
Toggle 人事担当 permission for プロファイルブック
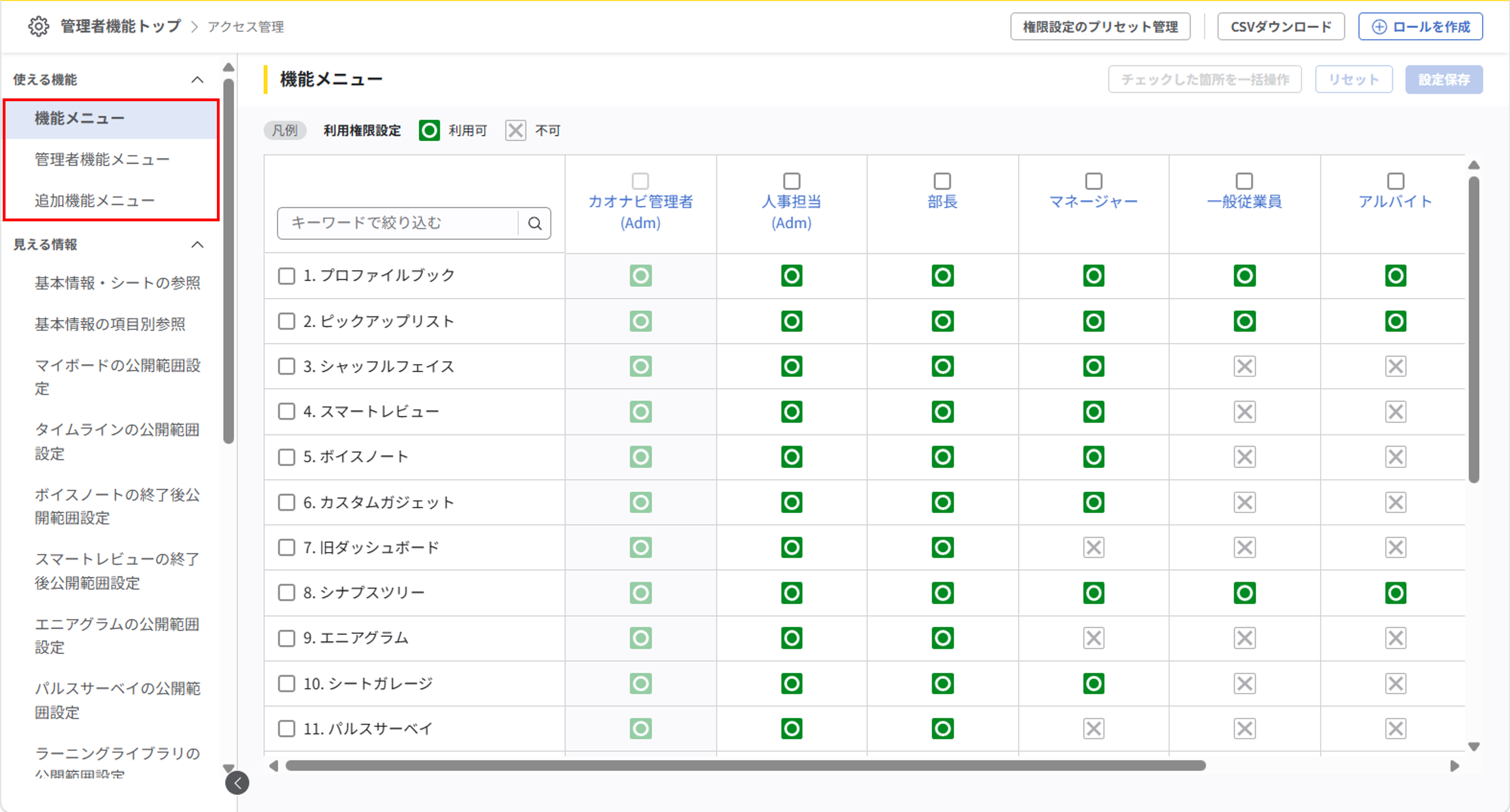pyautogui.click(x=791, y=275)
